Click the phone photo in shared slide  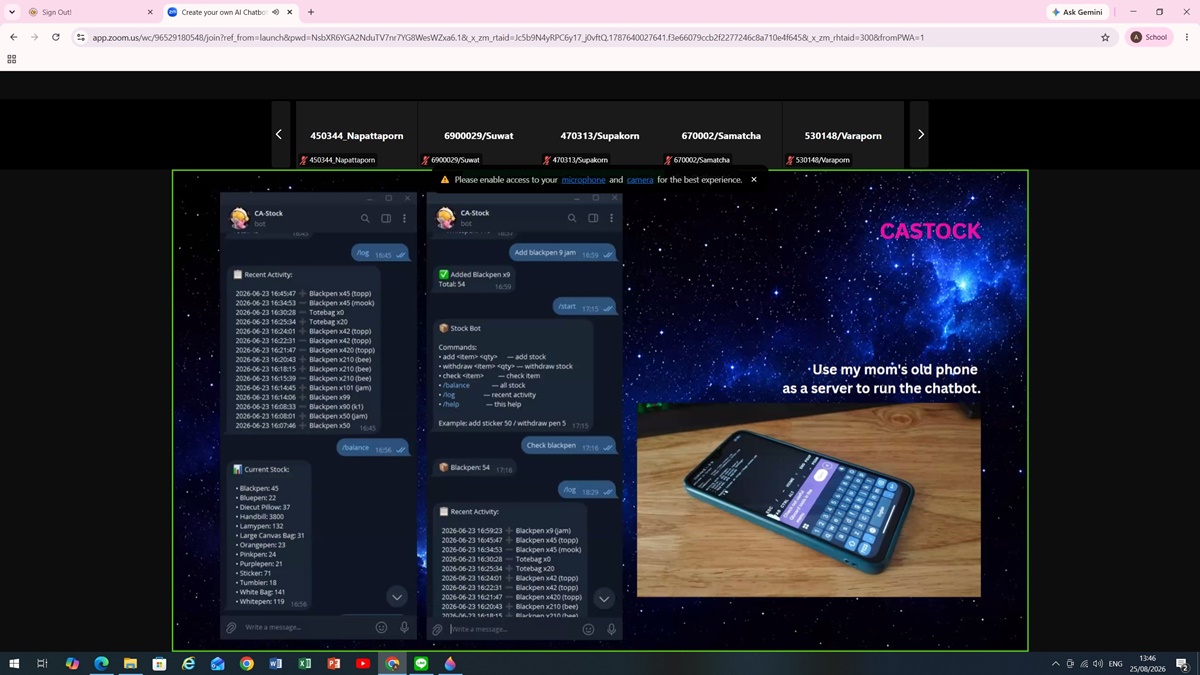[x=808, y=500]
